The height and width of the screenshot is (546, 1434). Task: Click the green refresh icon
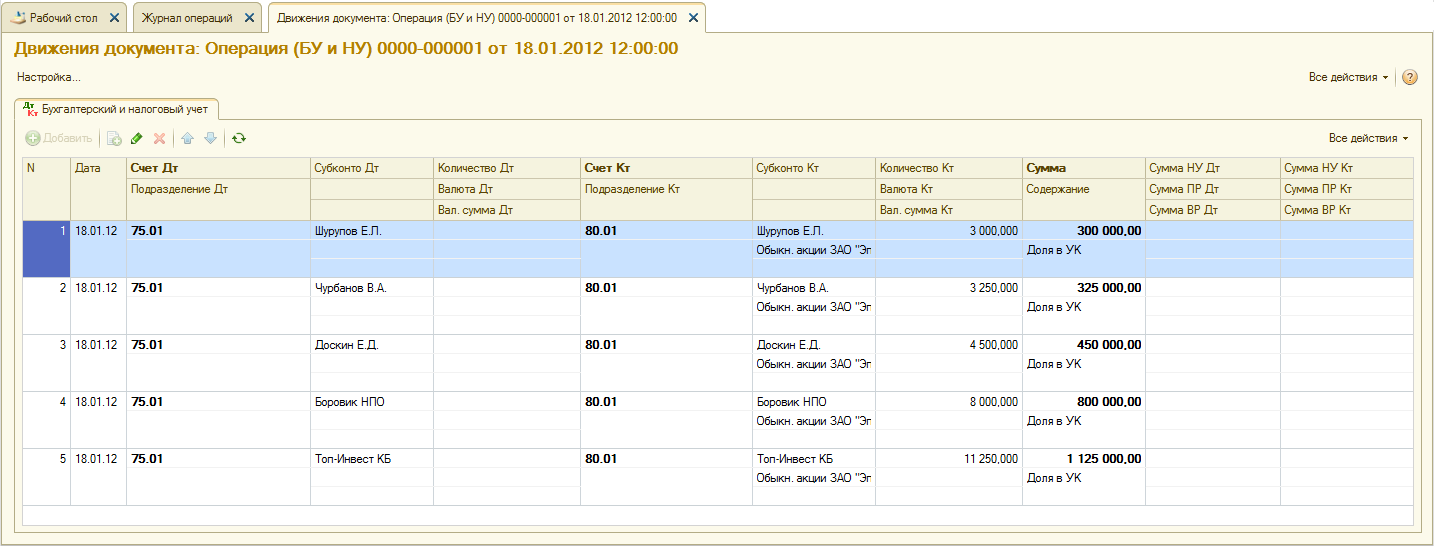click(238, 138)
